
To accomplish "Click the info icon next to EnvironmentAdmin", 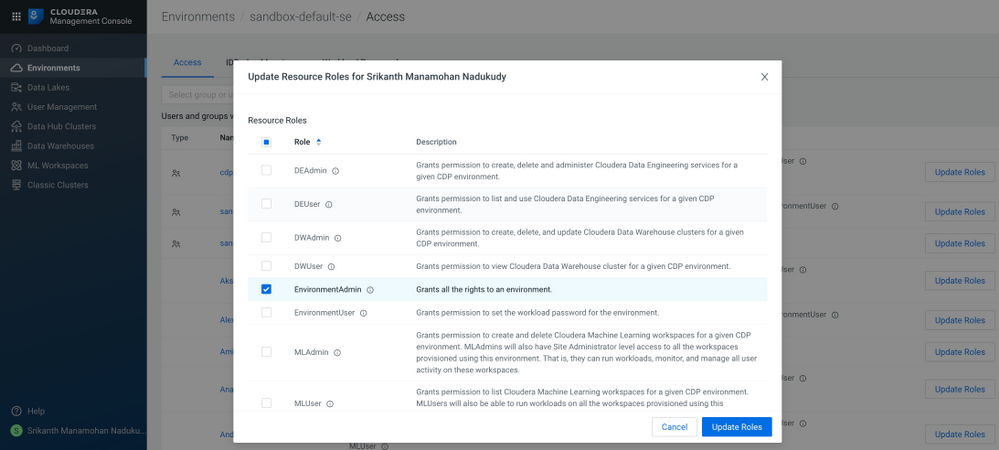I will click(370, 290).
